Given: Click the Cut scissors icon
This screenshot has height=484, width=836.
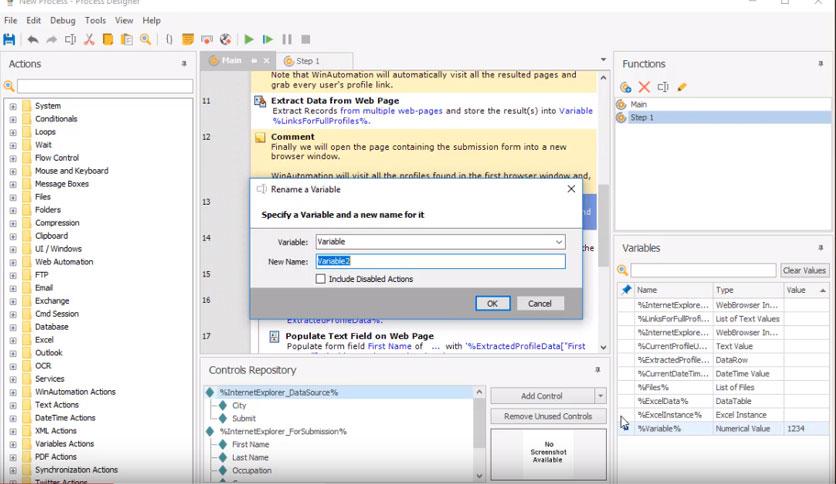Looking at the screenshot, I should (x=89, y=39).
